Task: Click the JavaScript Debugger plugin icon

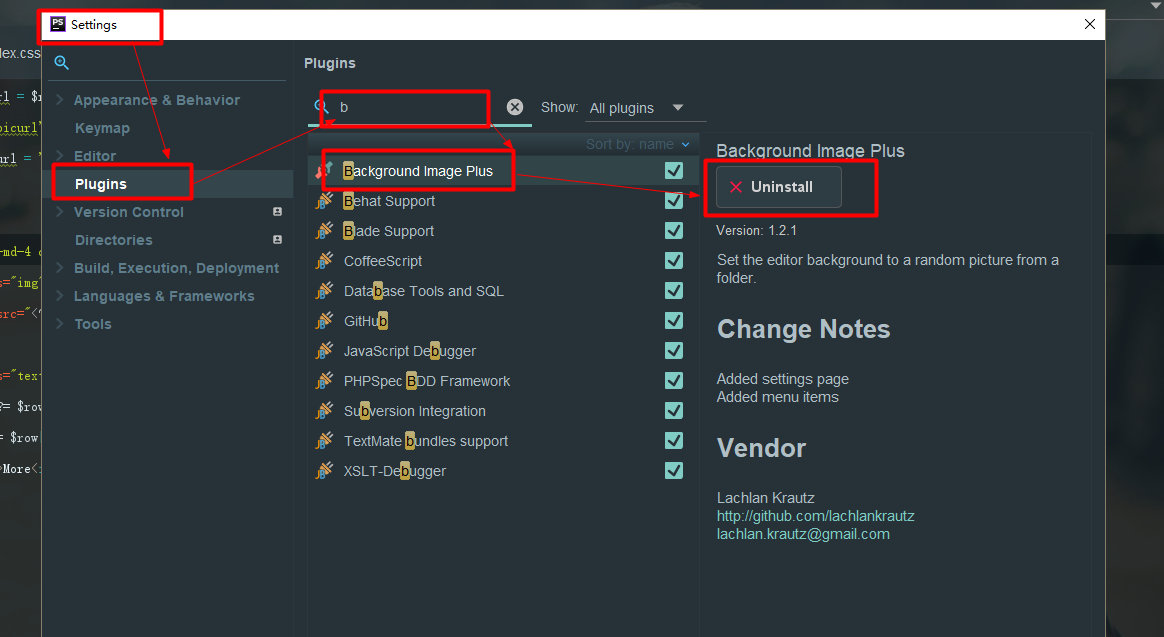Action: tap(324, 350)
